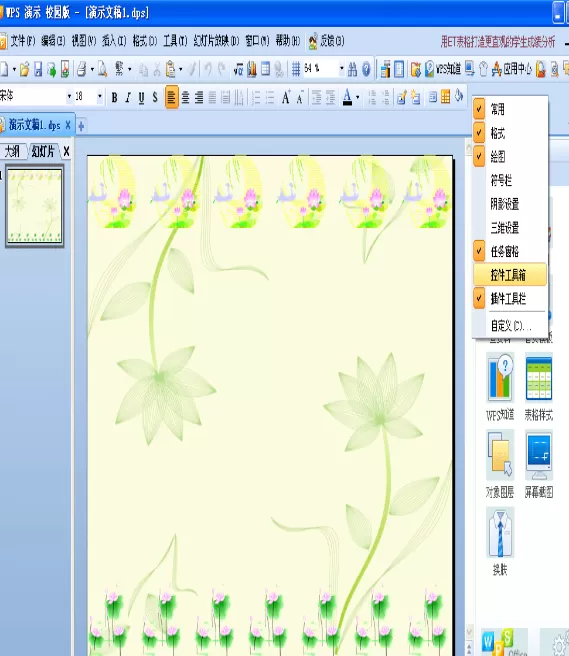This screenshot has width=569, height=656.
Task: Export to PDF using the toolbar icon
Action: click(65, 69)
